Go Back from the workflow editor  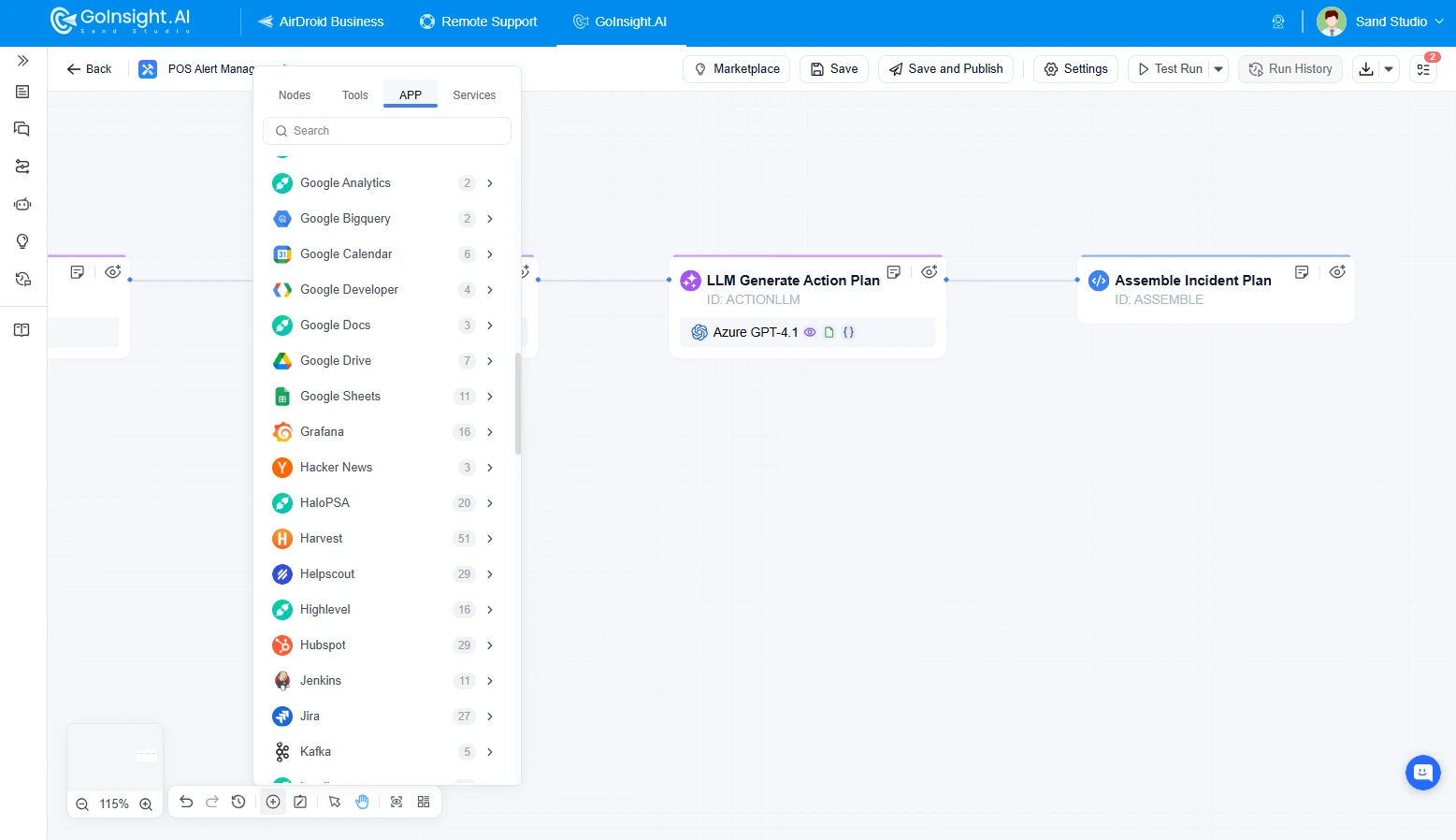click(89, 69)
